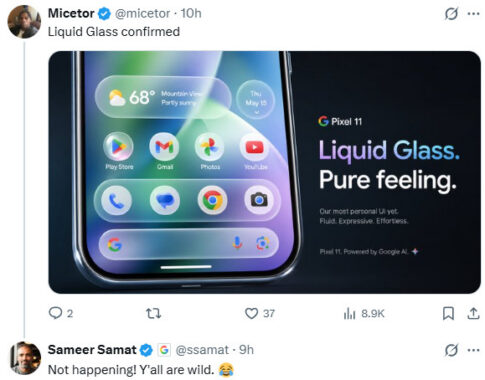The width and height of the screenshot is (485, 380).
Task: Open Micetor display name profile
Action: 71,13
